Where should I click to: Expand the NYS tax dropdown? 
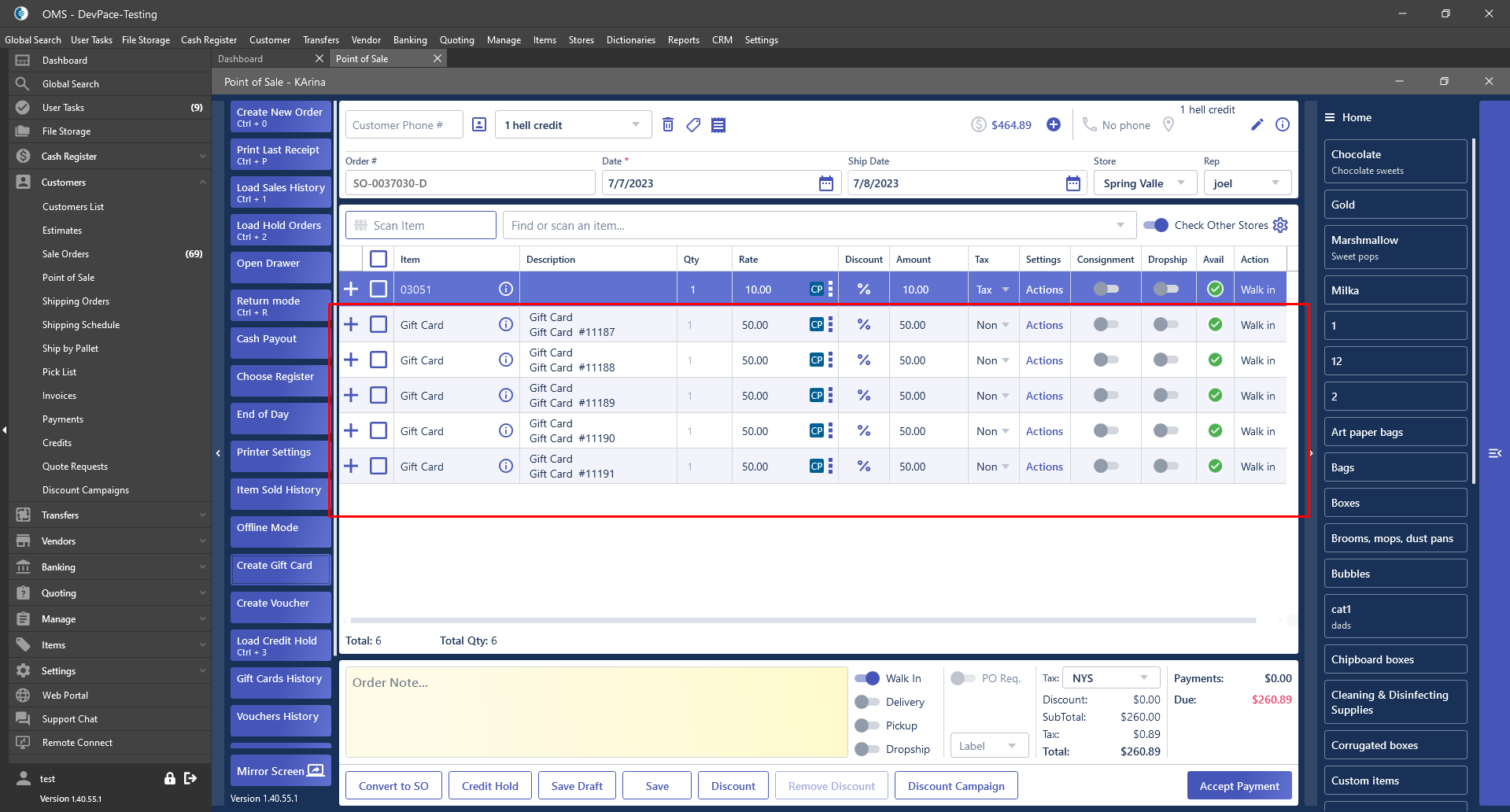point(1111,678)
